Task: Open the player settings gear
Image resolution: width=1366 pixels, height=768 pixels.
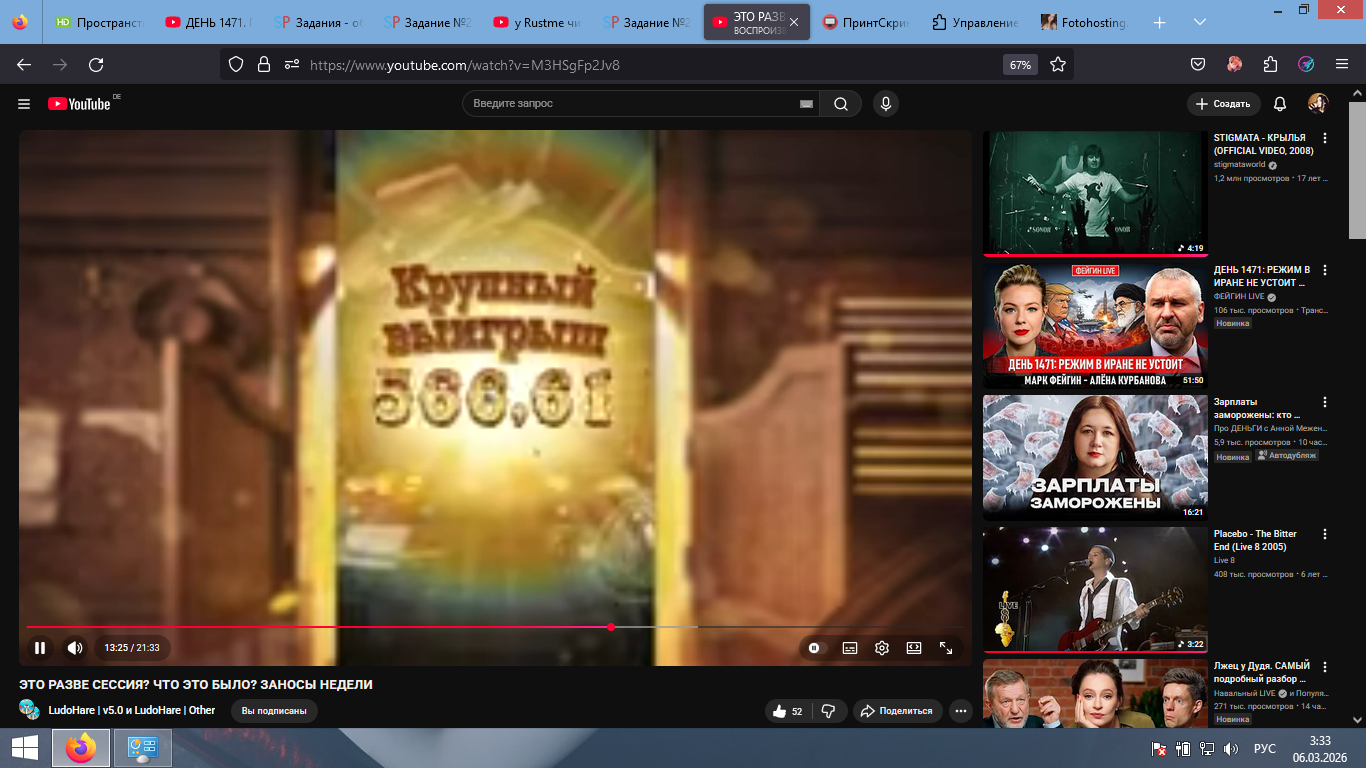Action: pyautogui.click(x=882, y=648)
